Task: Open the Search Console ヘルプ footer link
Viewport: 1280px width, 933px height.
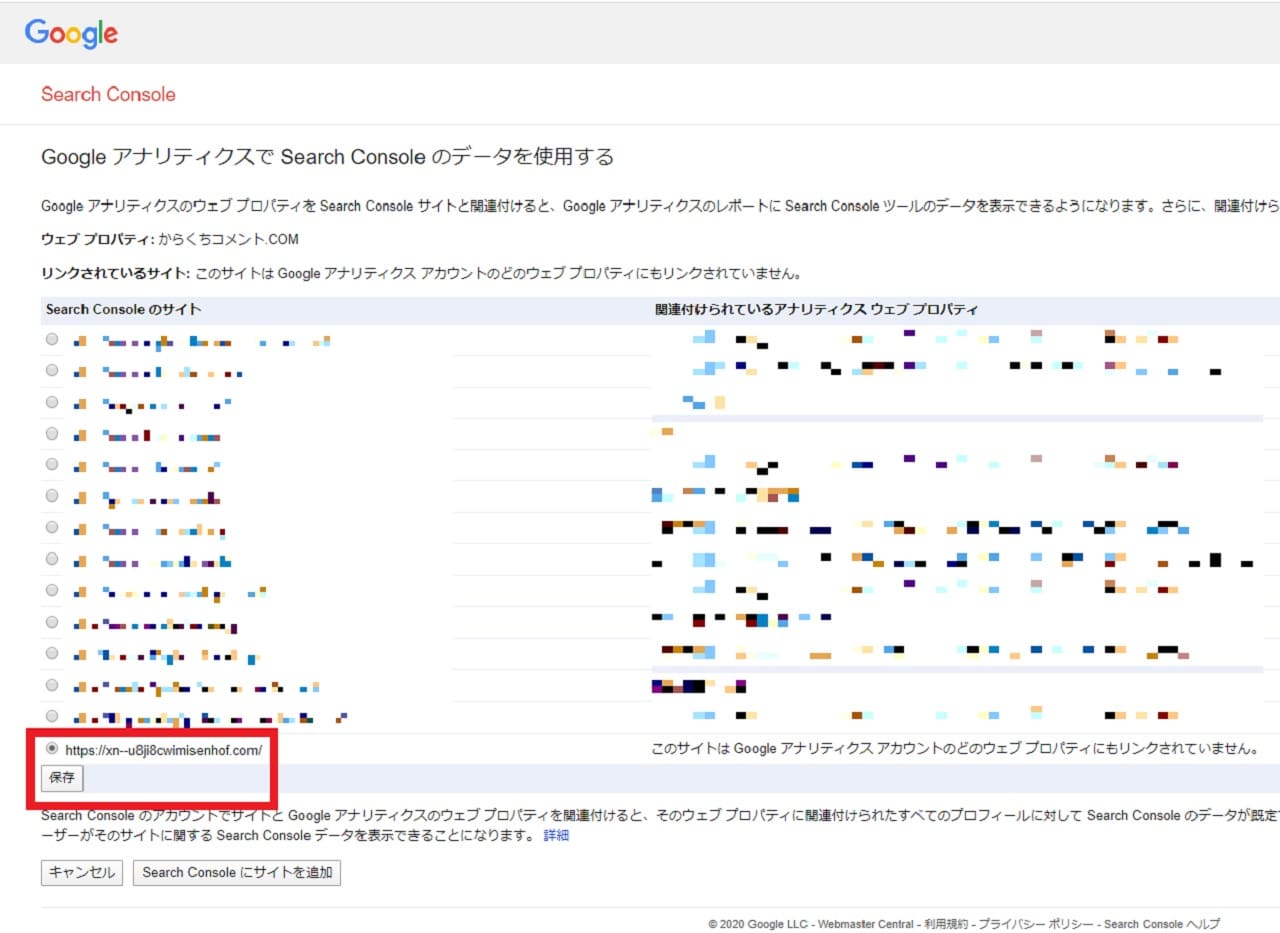Action: (x=1161, y=924)
